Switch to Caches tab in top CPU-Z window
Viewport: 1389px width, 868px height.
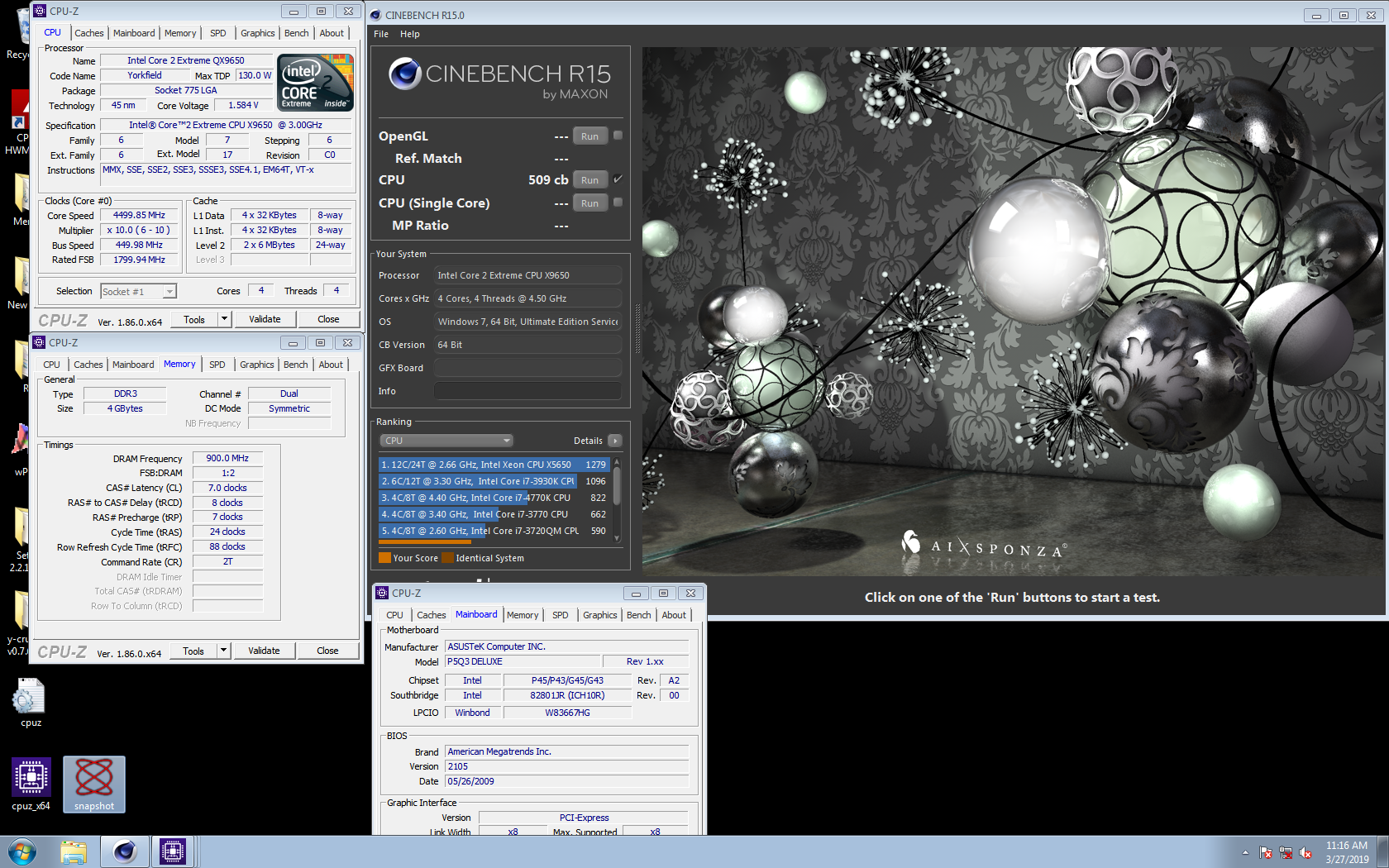[x=89, y=33]
